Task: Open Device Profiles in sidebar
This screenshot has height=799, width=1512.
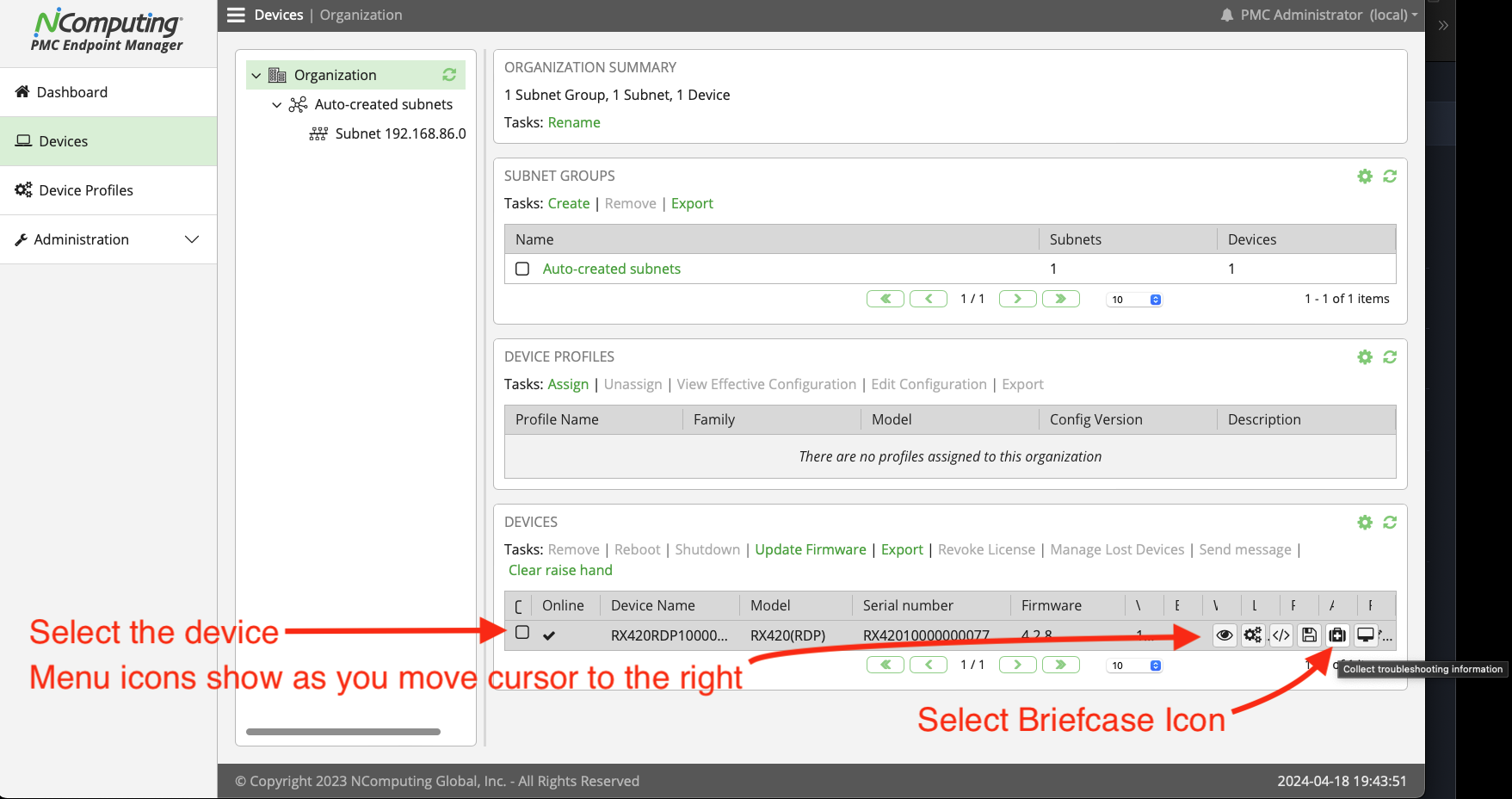Action: coord(108,190)
